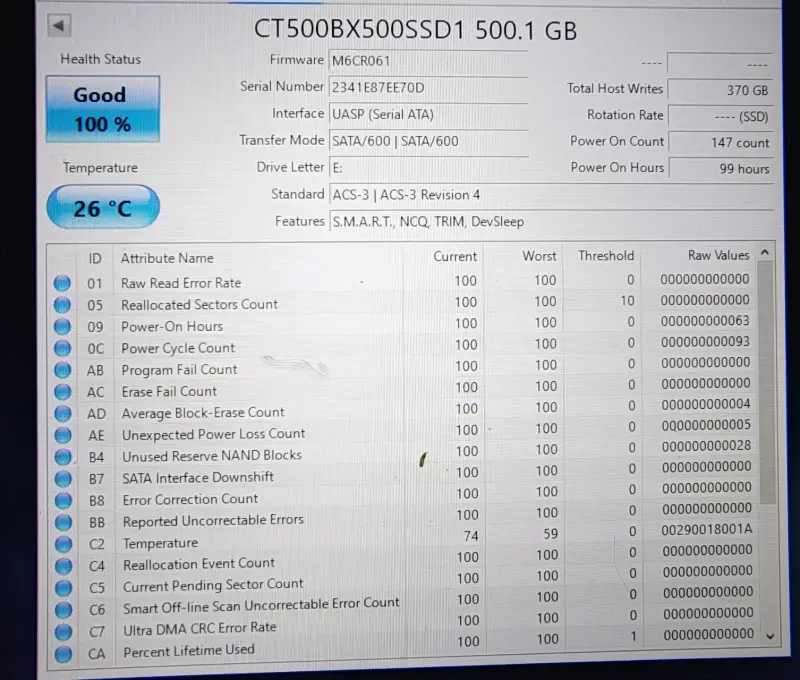The height and width of the screenshot is (680, 800).
Task: Click raw value 000000000093 of Power Cycle Count
Action: (x=706, y=342)
